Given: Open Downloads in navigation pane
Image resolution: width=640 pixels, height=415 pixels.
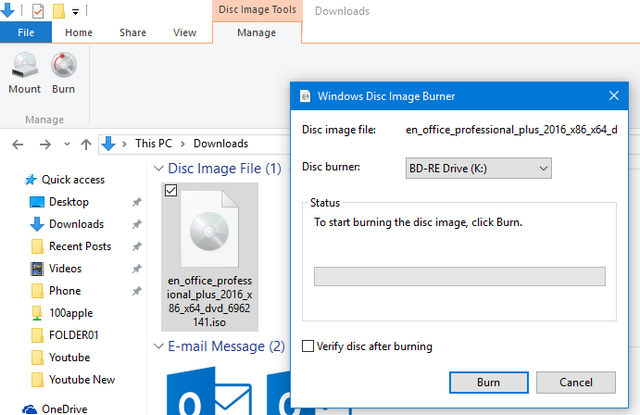Looking at the screenshot, I should 76,224.
